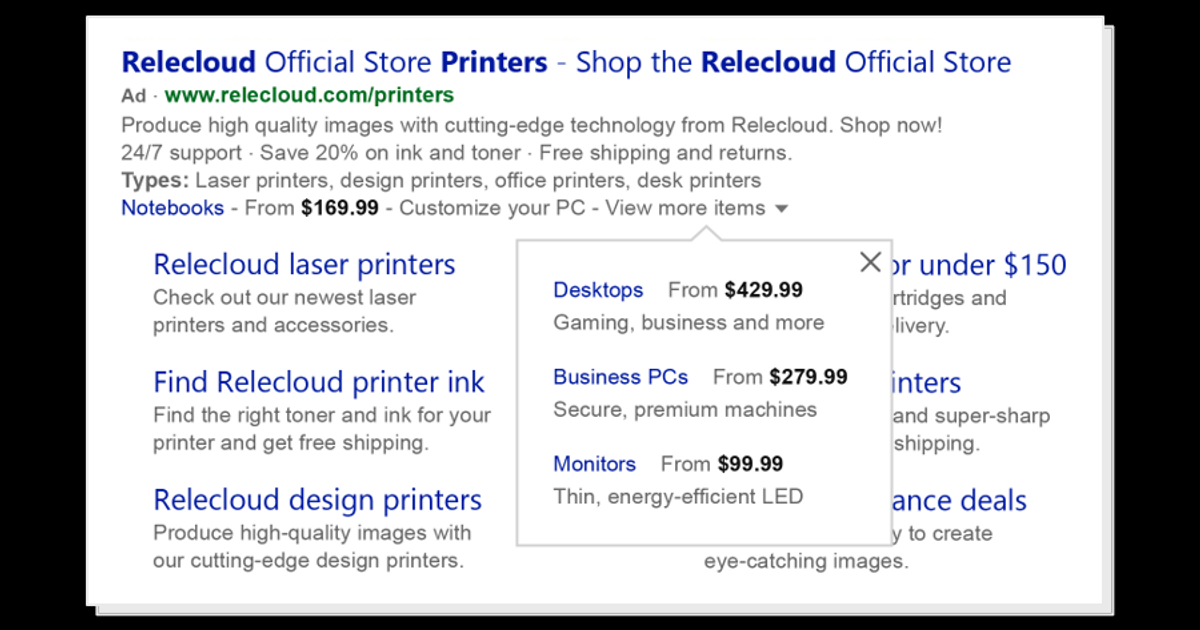This screenshot has height=630, width=1200.
Task: Open "Find Relecloud printer ink"
Action: pyautogui.click(x=319, y=382)
